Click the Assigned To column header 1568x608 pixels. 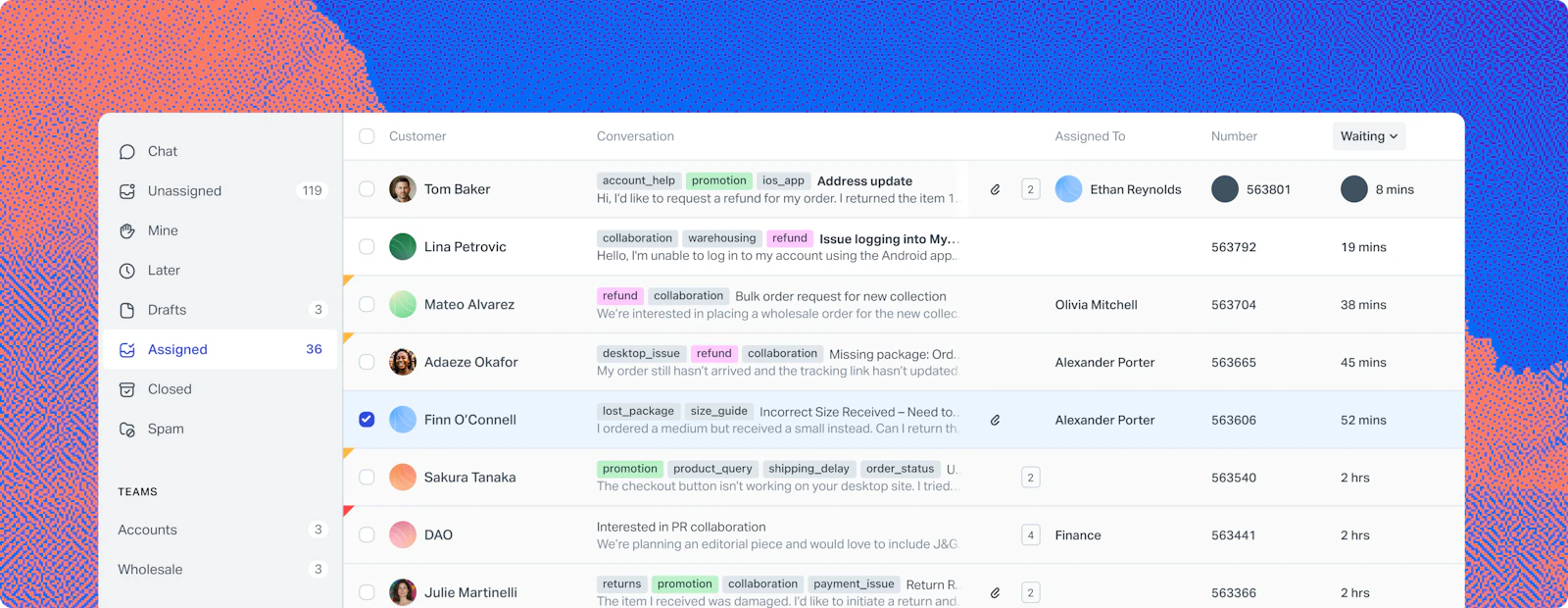point(1090,136)
